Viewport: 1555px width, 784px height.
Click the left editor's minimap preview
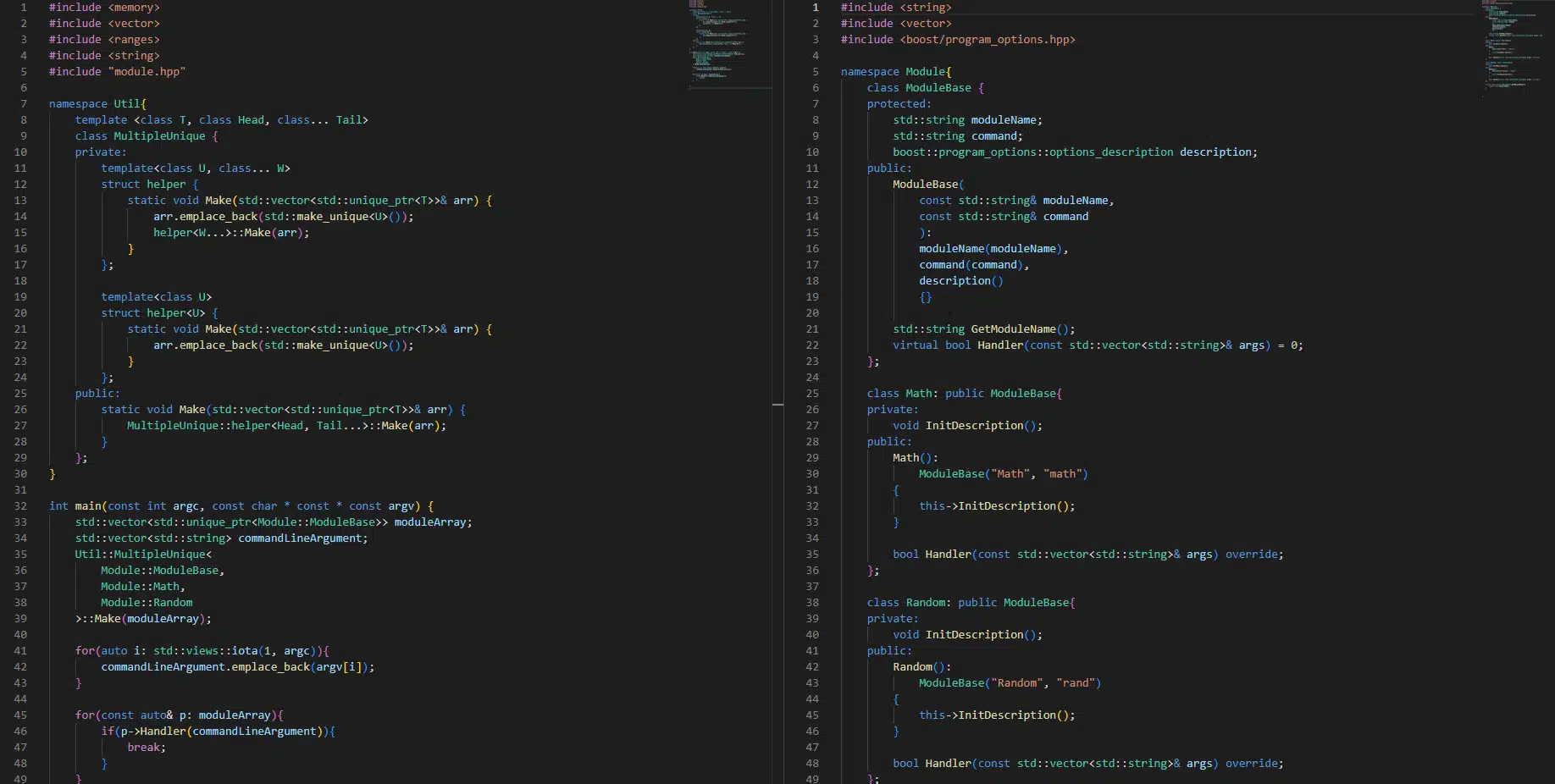[x=718, y=42]
